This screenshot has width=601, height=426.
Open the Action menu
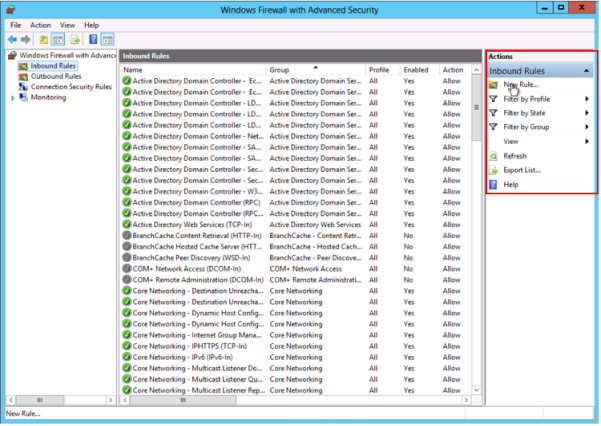(x=40, y=24)
